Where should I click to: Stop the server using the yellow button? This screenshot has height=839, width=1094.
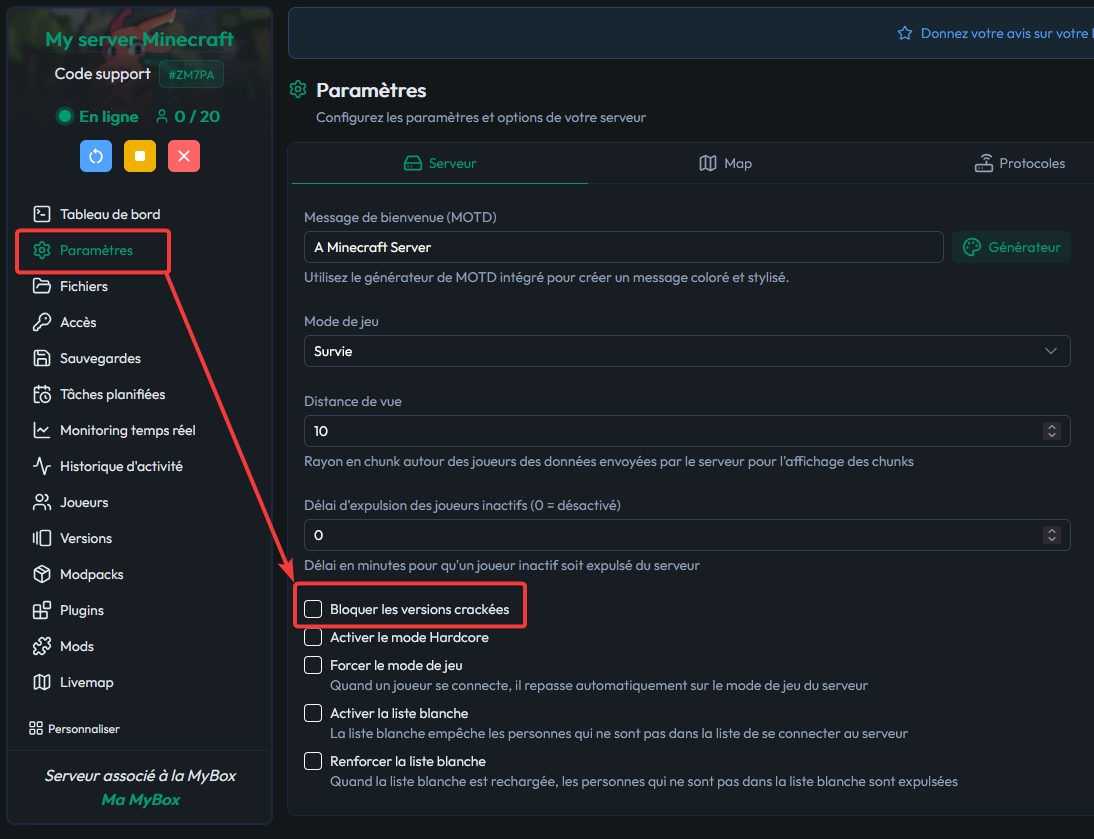coord(139,156)
